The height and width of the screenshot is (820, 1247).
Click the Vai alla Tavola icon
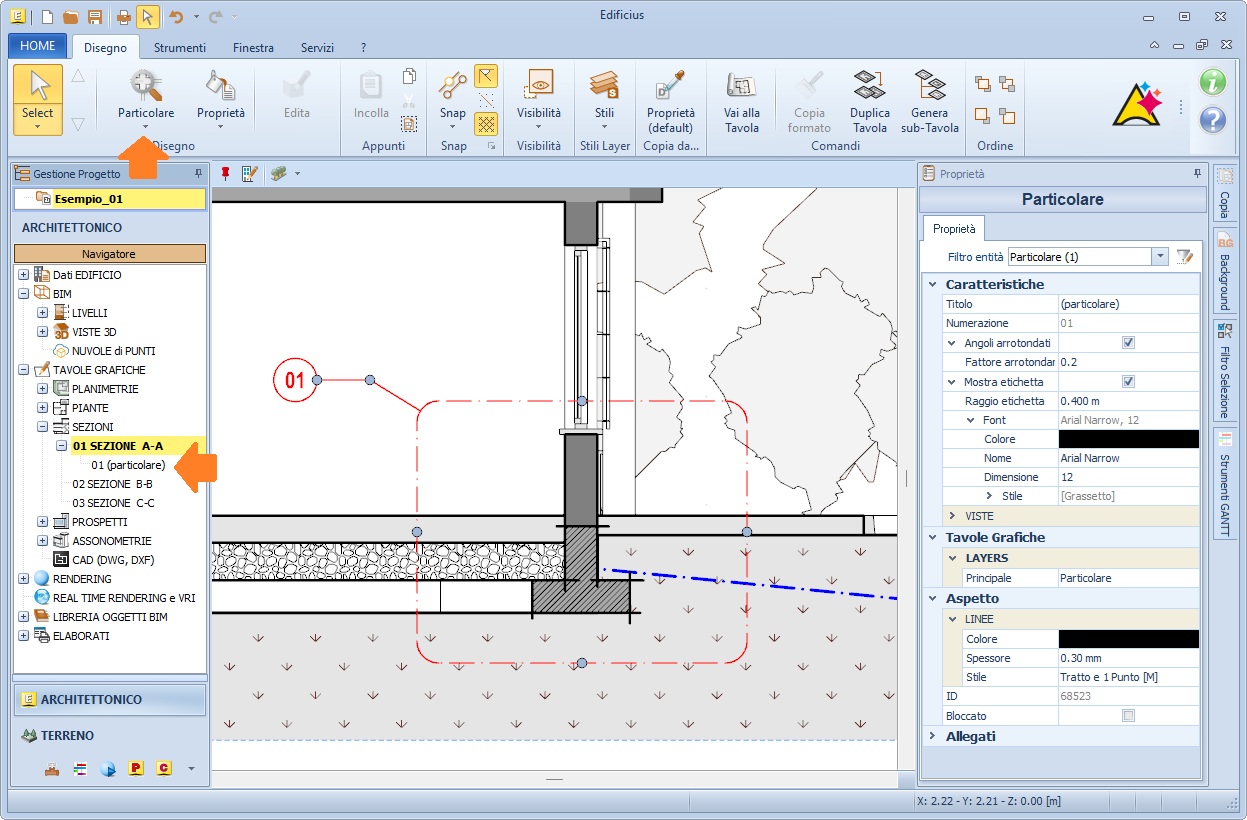(741, 86)
